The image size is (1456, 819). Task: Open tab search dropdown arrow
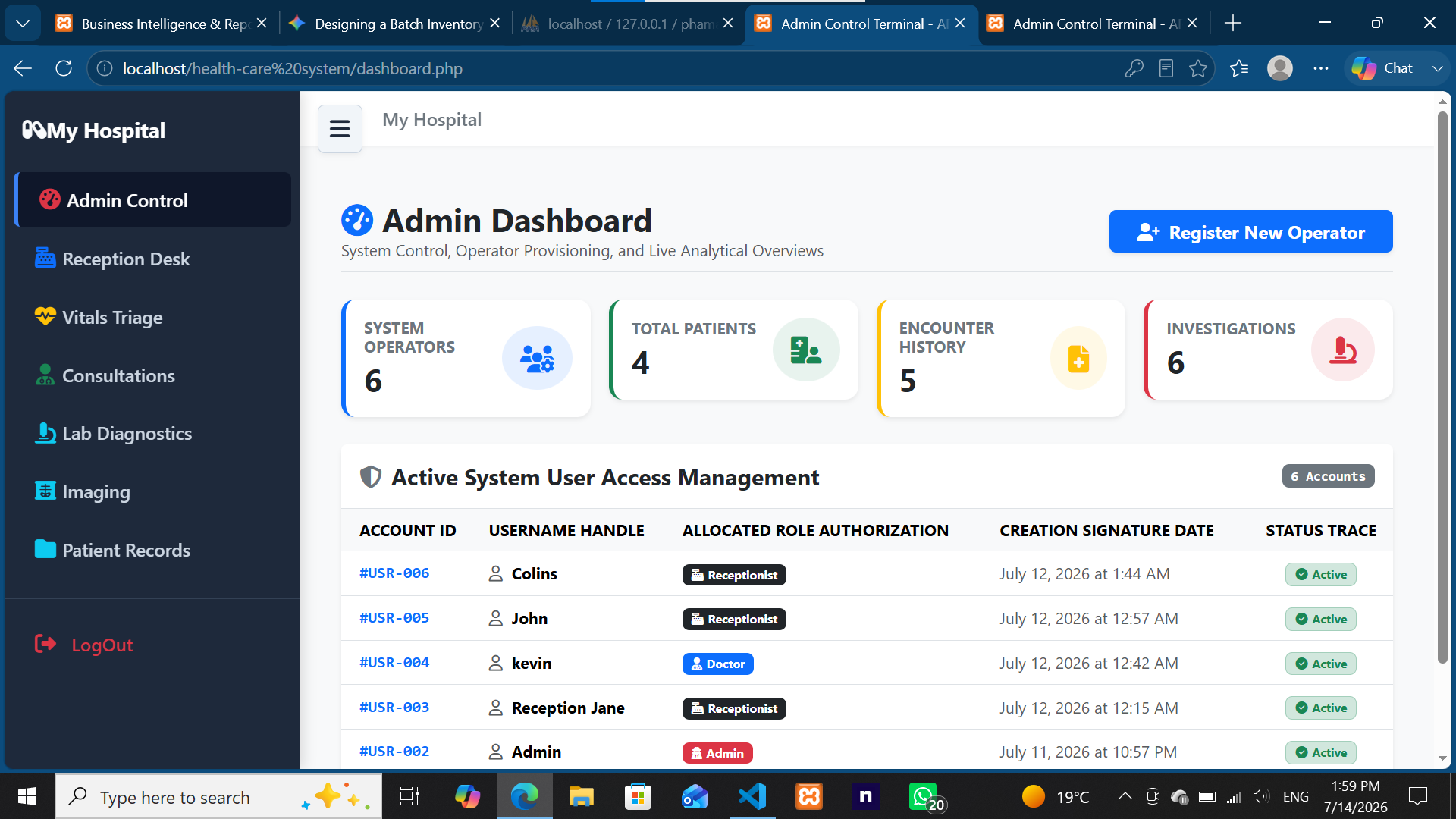click(x=23, y=24)
